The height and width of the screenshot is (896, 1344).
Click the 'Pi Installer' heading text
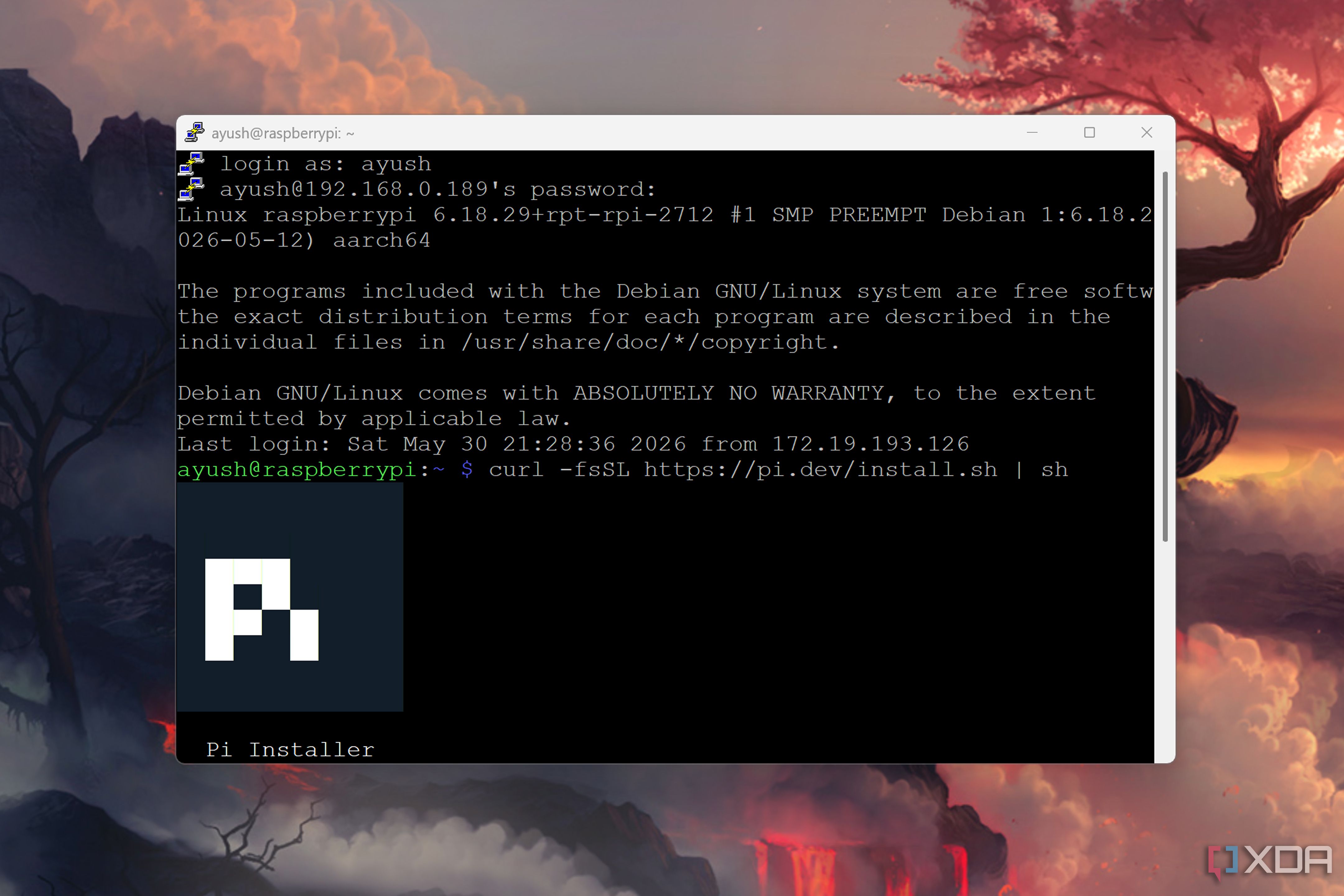coord(290,750)
